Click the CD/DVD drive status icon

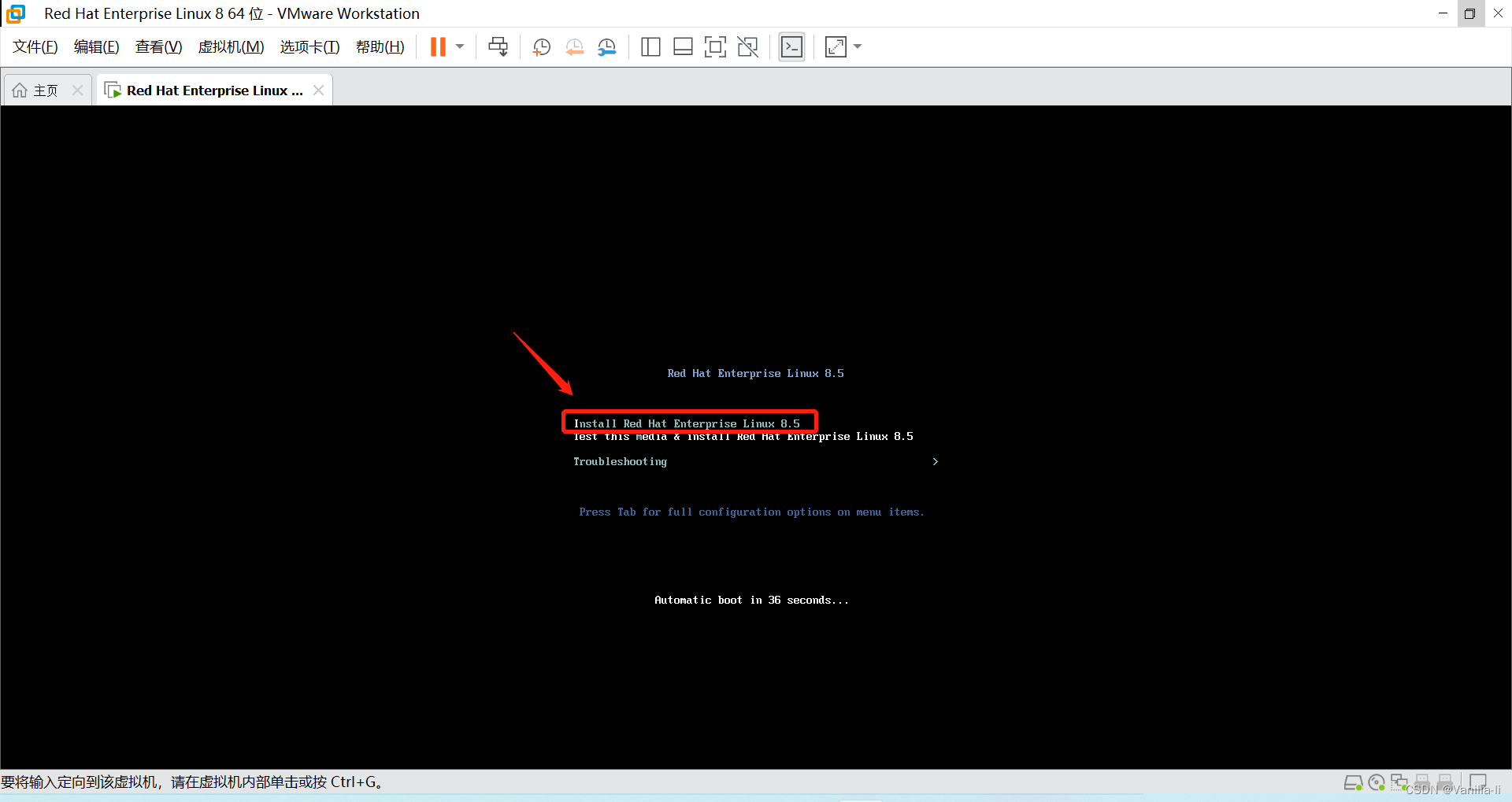coord(1377,782)
